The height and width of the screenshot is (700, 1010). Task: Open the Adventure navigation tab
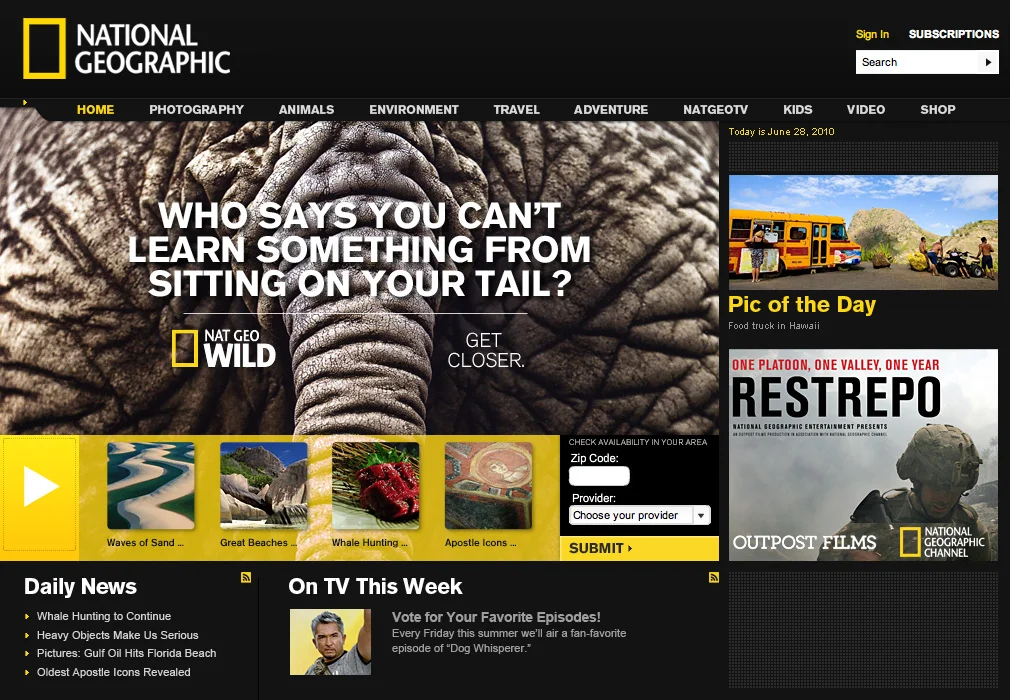click(611, 109)
